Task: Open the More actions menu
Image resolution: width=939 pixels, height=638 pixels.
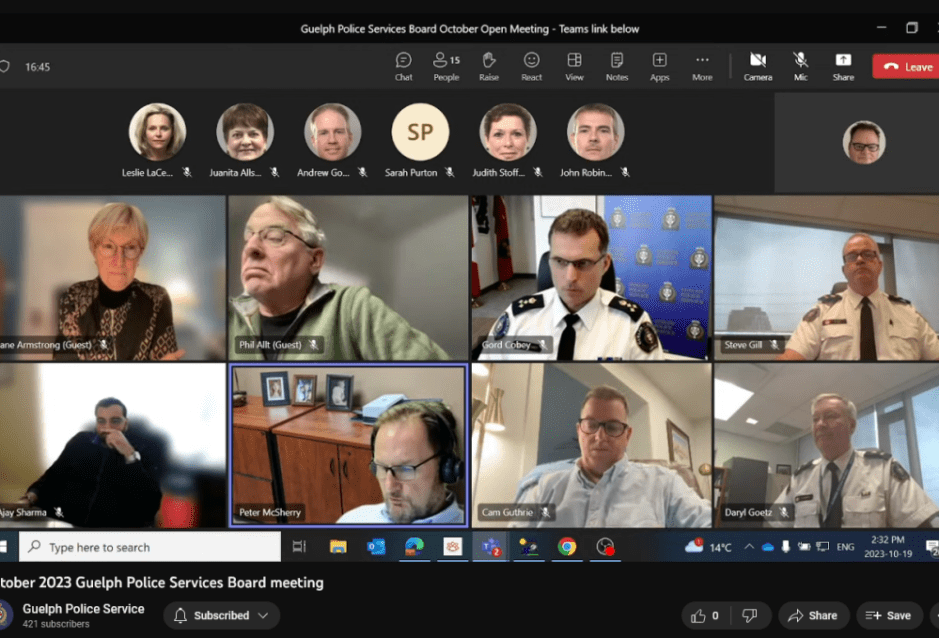Action: tap(702, 66)
